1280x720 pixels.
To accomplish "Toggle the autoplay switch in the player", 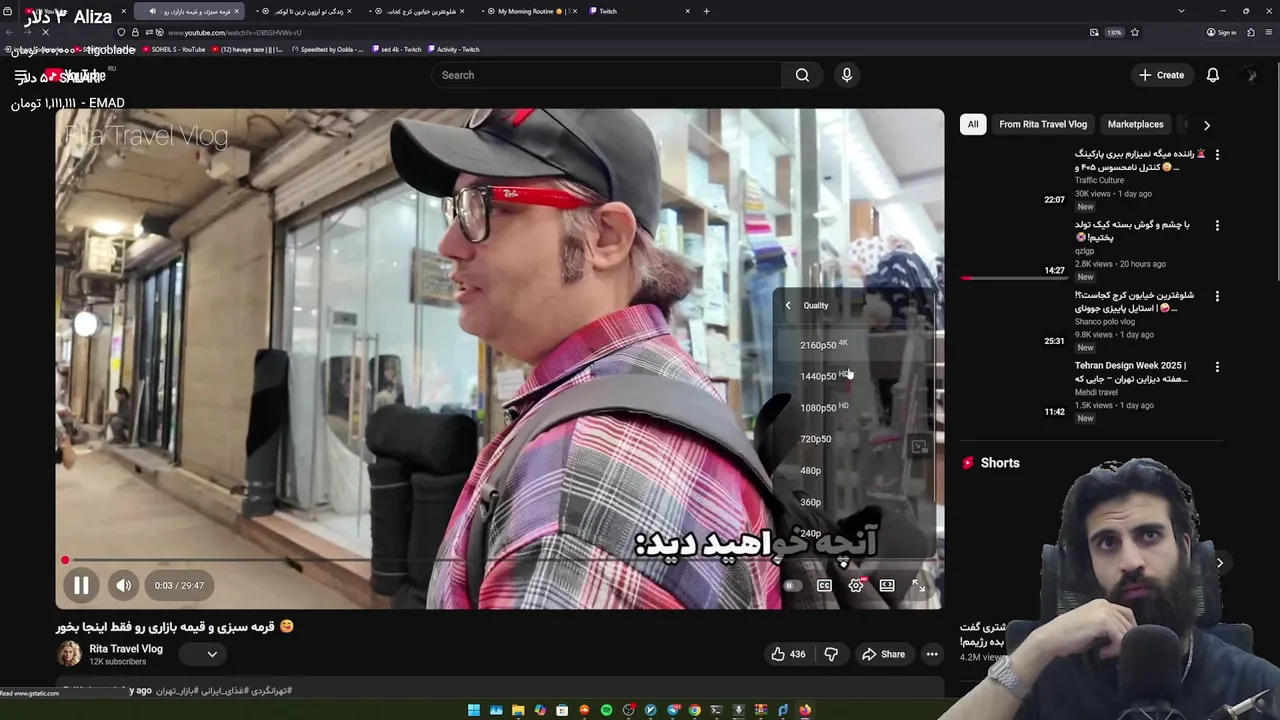I will [x=792, y=586].
